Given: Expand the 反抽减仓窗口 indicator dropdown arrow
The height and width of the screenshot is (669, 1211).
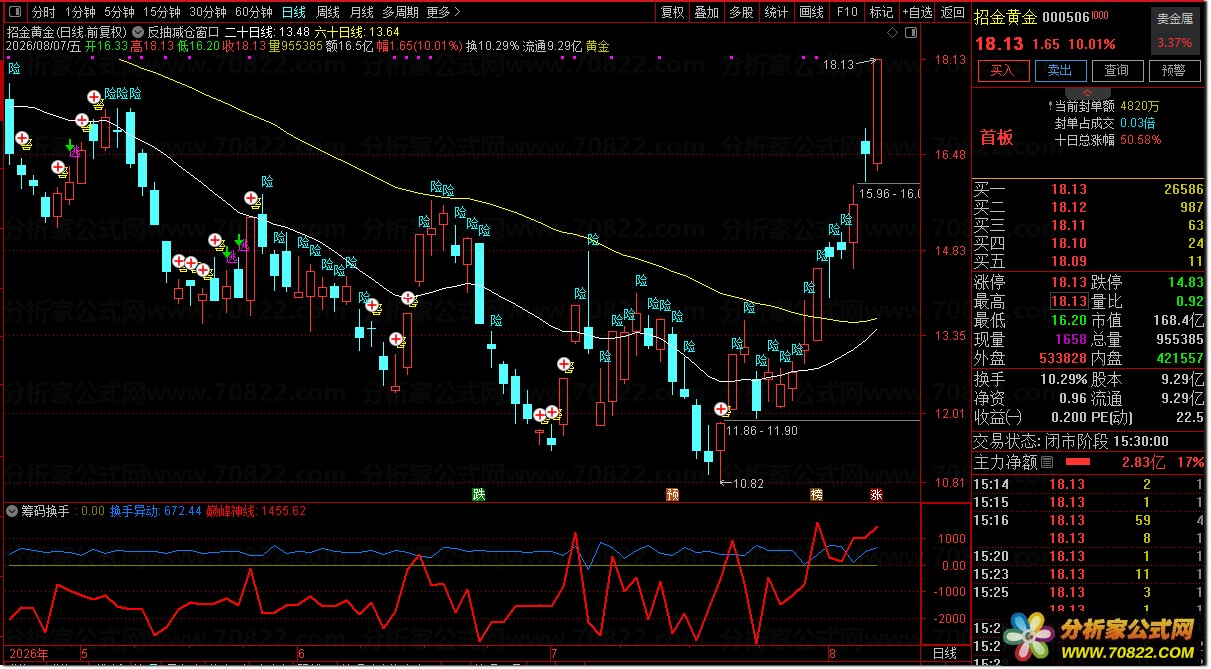Looking at the screenshot, I should [137, 31].
